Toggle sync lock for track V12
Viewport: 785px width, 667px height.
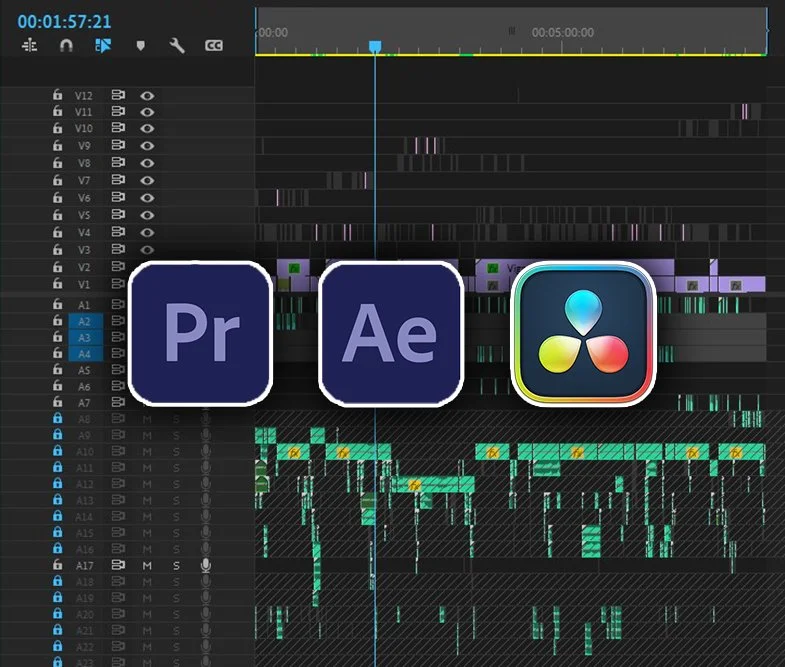tap(118, 95)
